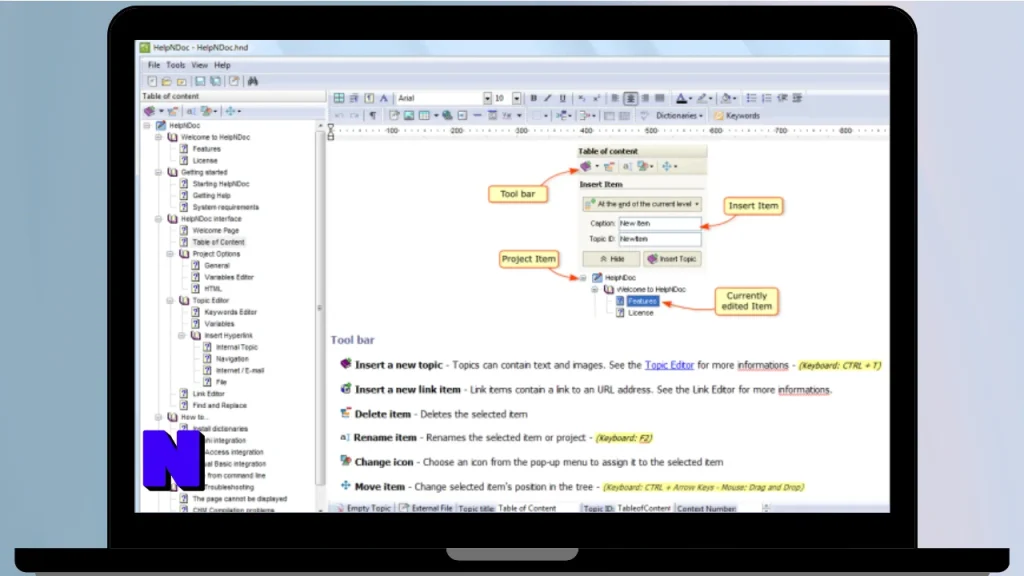Click the Topic ID field
Viewport: 1024px width, 576px height.
point(645,508)
